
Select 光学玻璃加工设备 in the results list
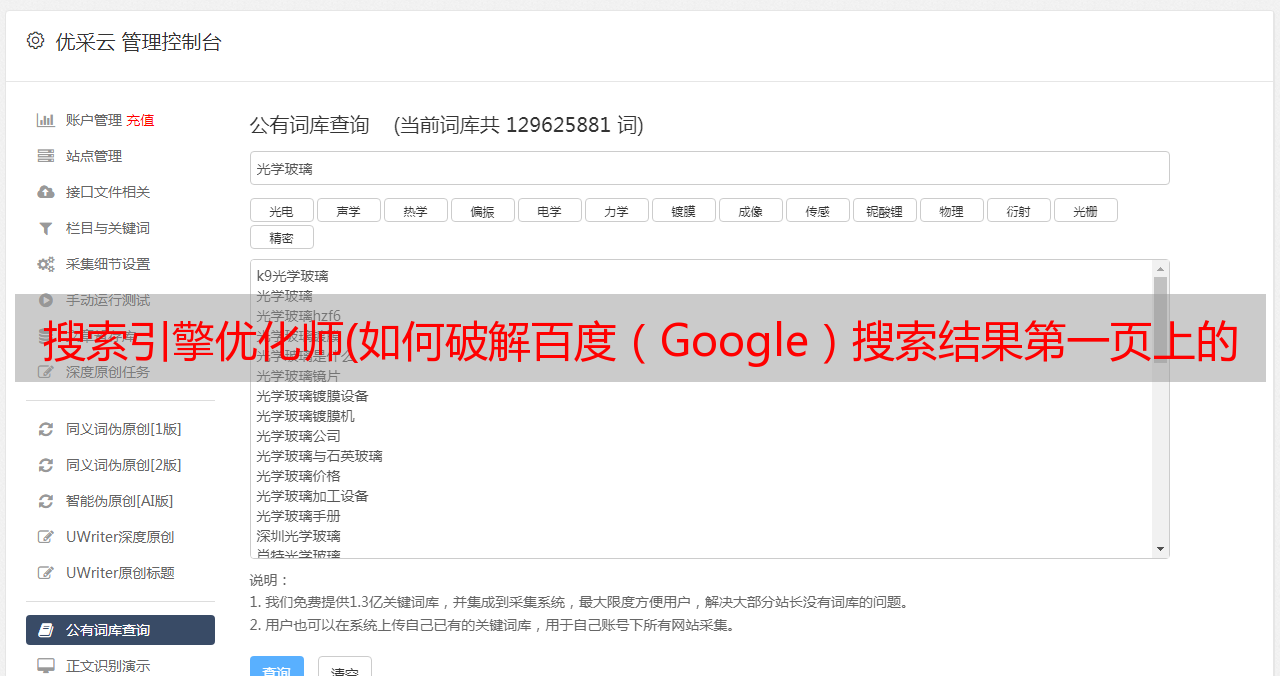coord(312,496)
